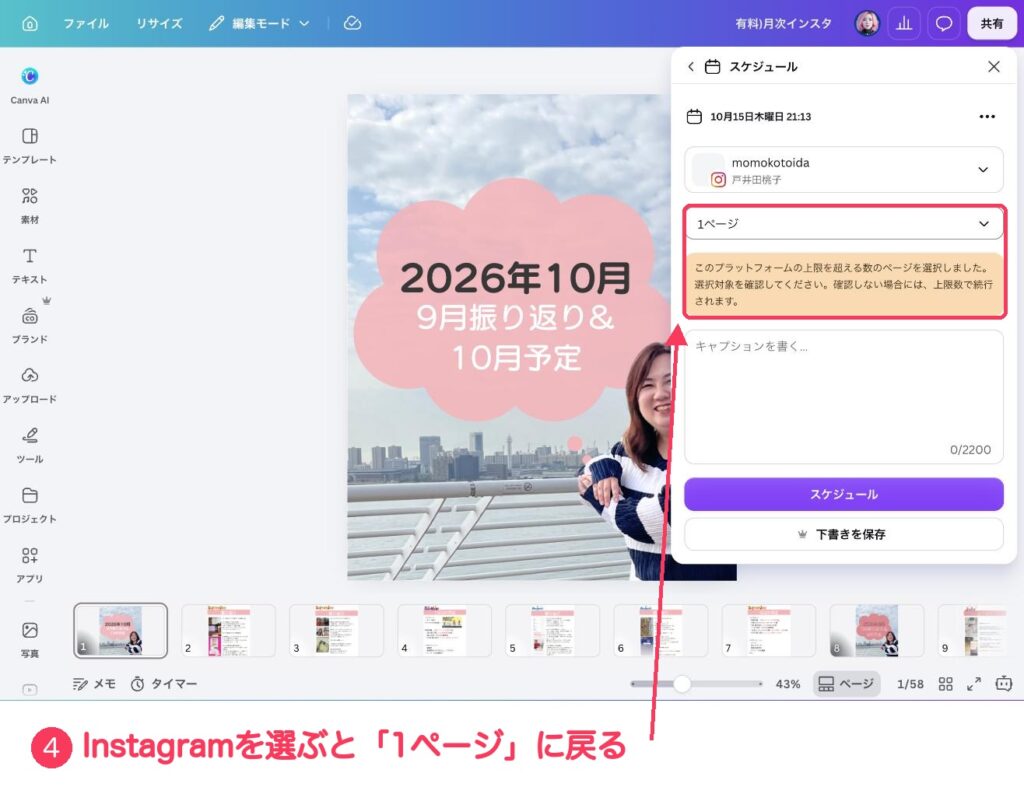Select page 6 thumbnail
The width and height of the screenshot is (1024, 794).
pyautogui.click(x=661, y=630)
